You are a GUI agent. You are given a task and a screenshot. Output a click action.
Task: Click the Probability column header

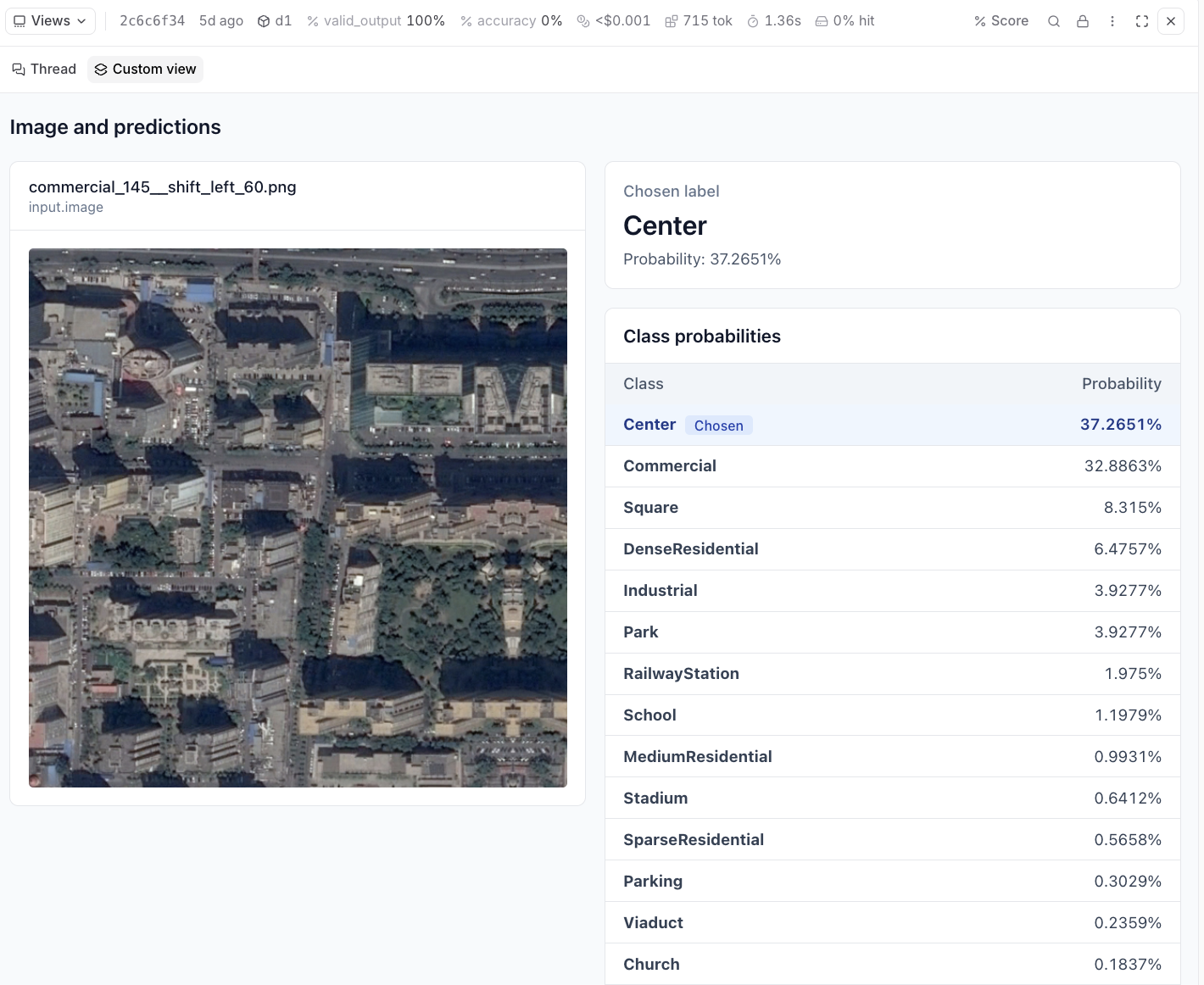pos(1121,384)
